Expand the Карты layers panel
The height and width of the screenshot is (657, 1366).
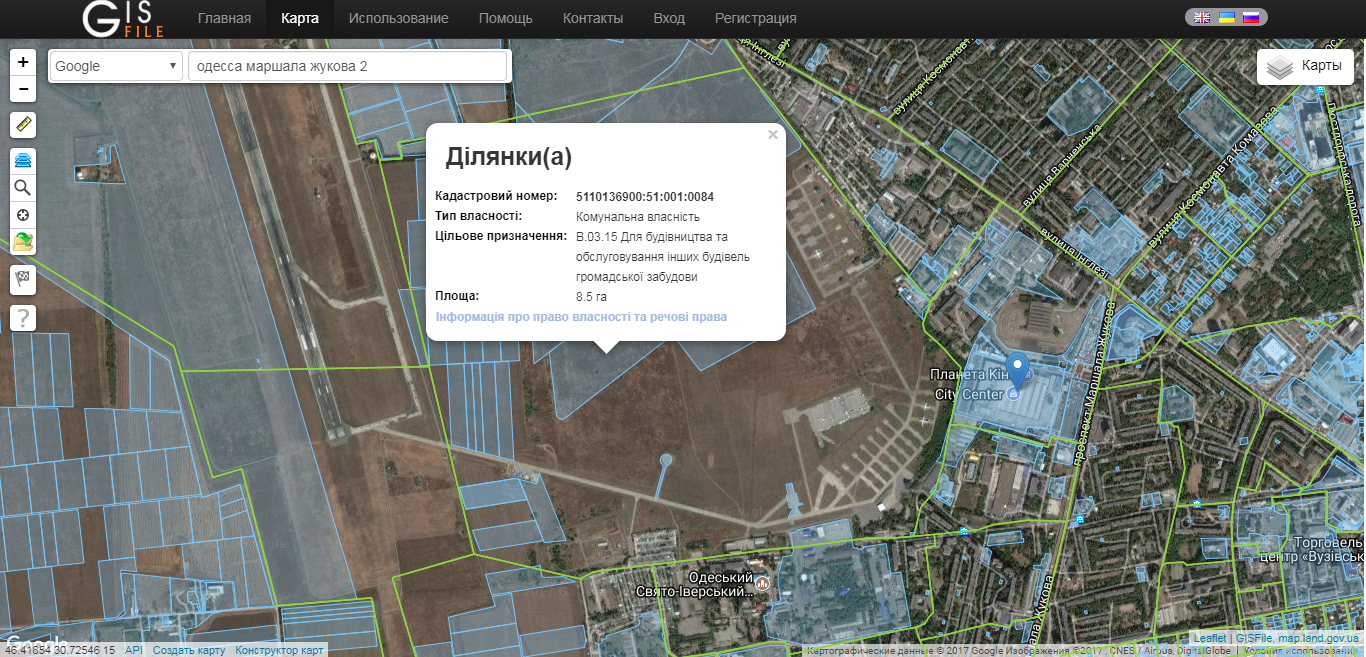1305,67
